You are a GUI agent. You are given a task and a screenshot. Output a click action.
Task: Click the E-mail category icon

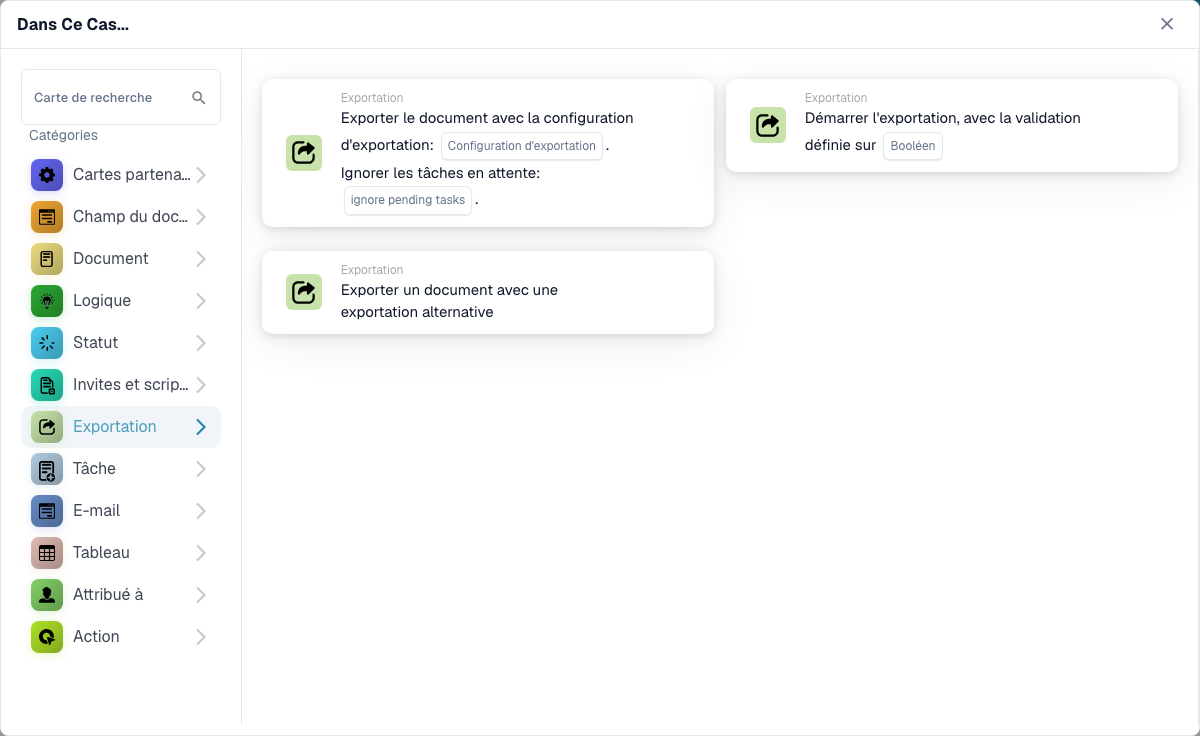(47, 511)
